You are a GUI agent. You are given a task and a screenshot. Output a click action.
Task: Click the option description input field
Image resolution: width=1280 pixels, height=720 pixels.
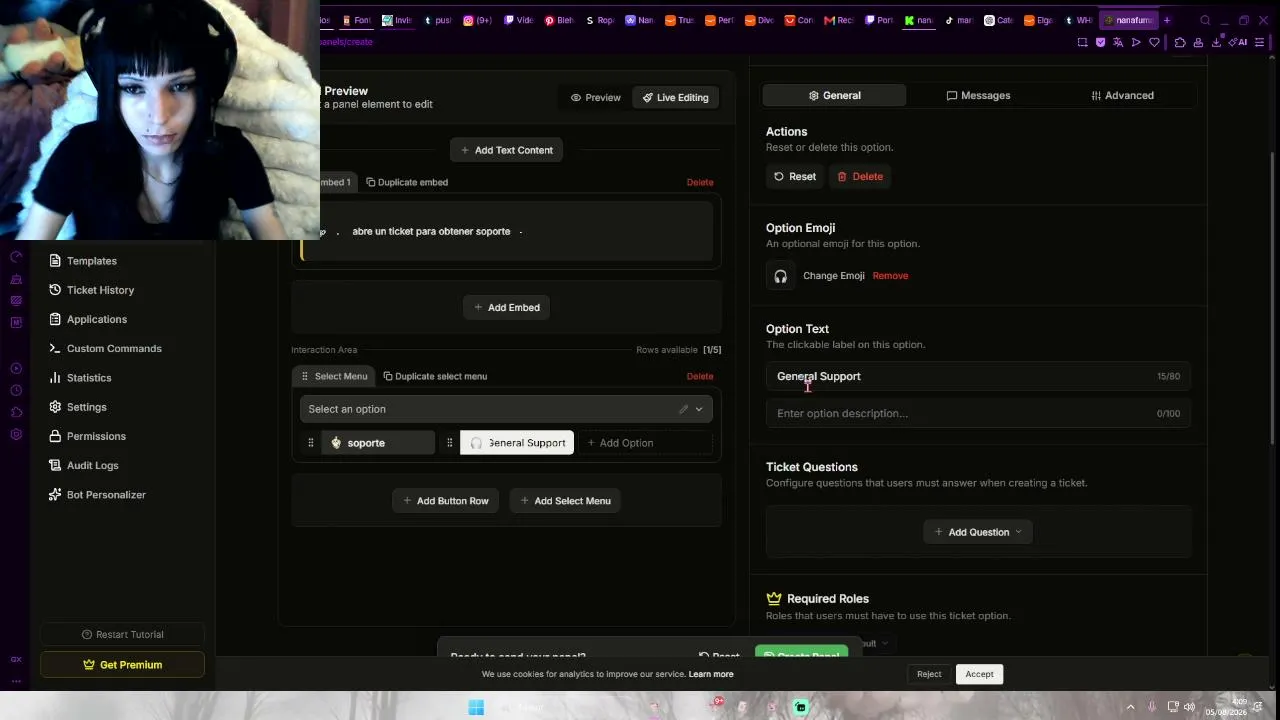(x=978, y=413)
